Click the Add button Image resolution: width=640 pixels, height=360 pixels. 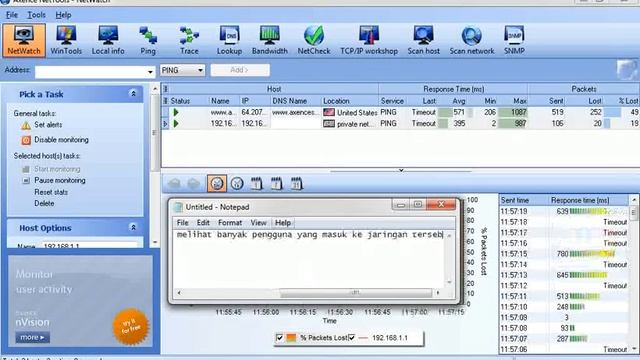(240, 70)
